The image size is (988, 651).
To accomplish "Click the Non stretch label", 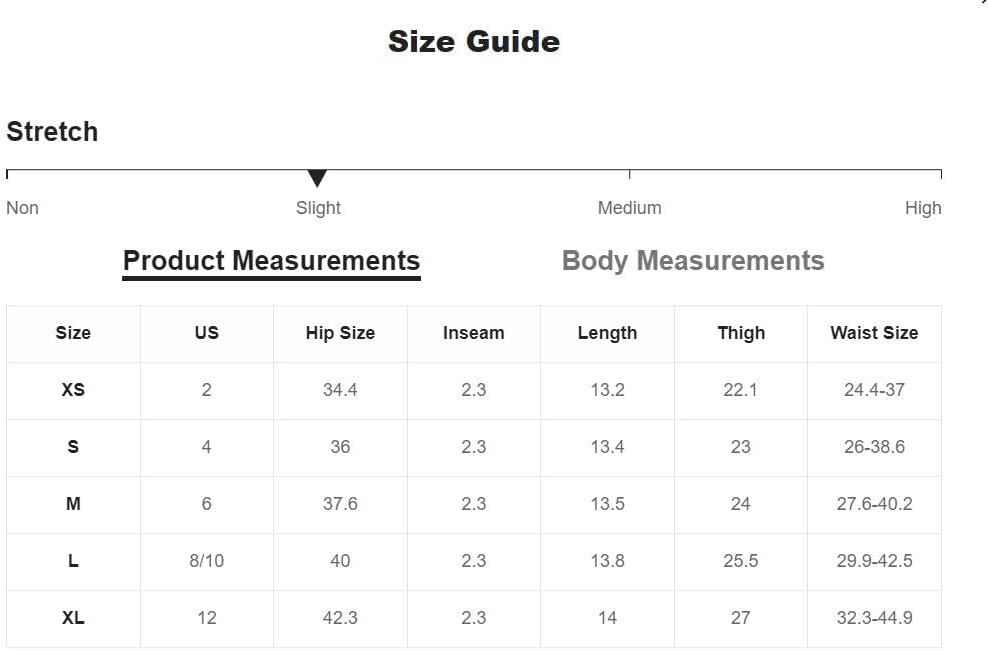I will click(23, 208).
